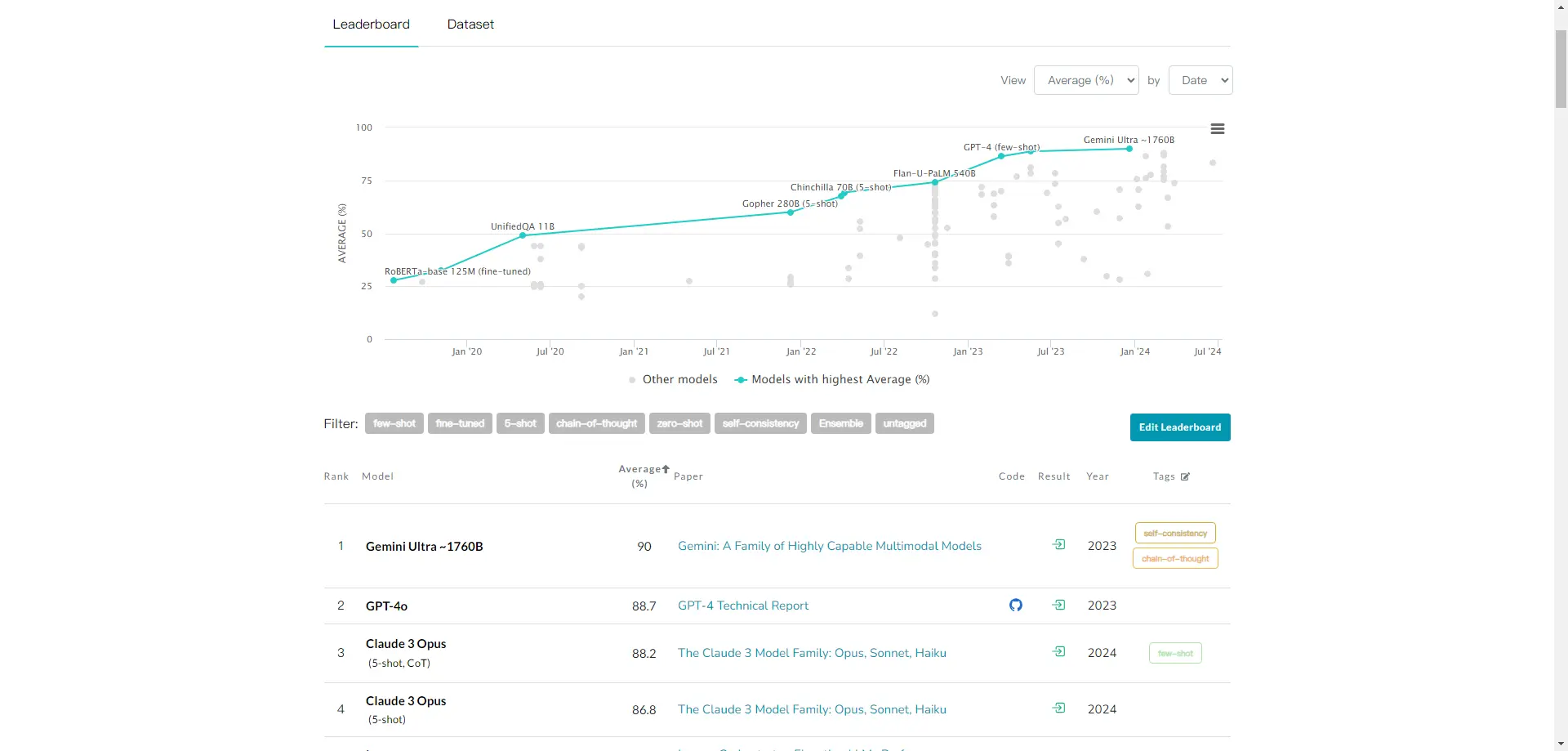Open Gemini: A Family of Highly Capable paper

pyautogui.click(x=830, y=546)
